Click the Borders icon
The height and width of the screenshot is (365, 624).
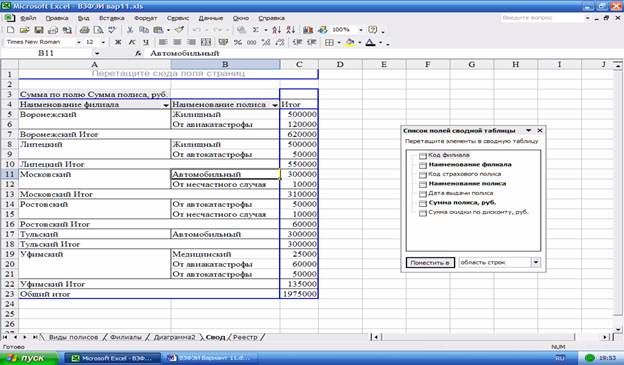329,42
